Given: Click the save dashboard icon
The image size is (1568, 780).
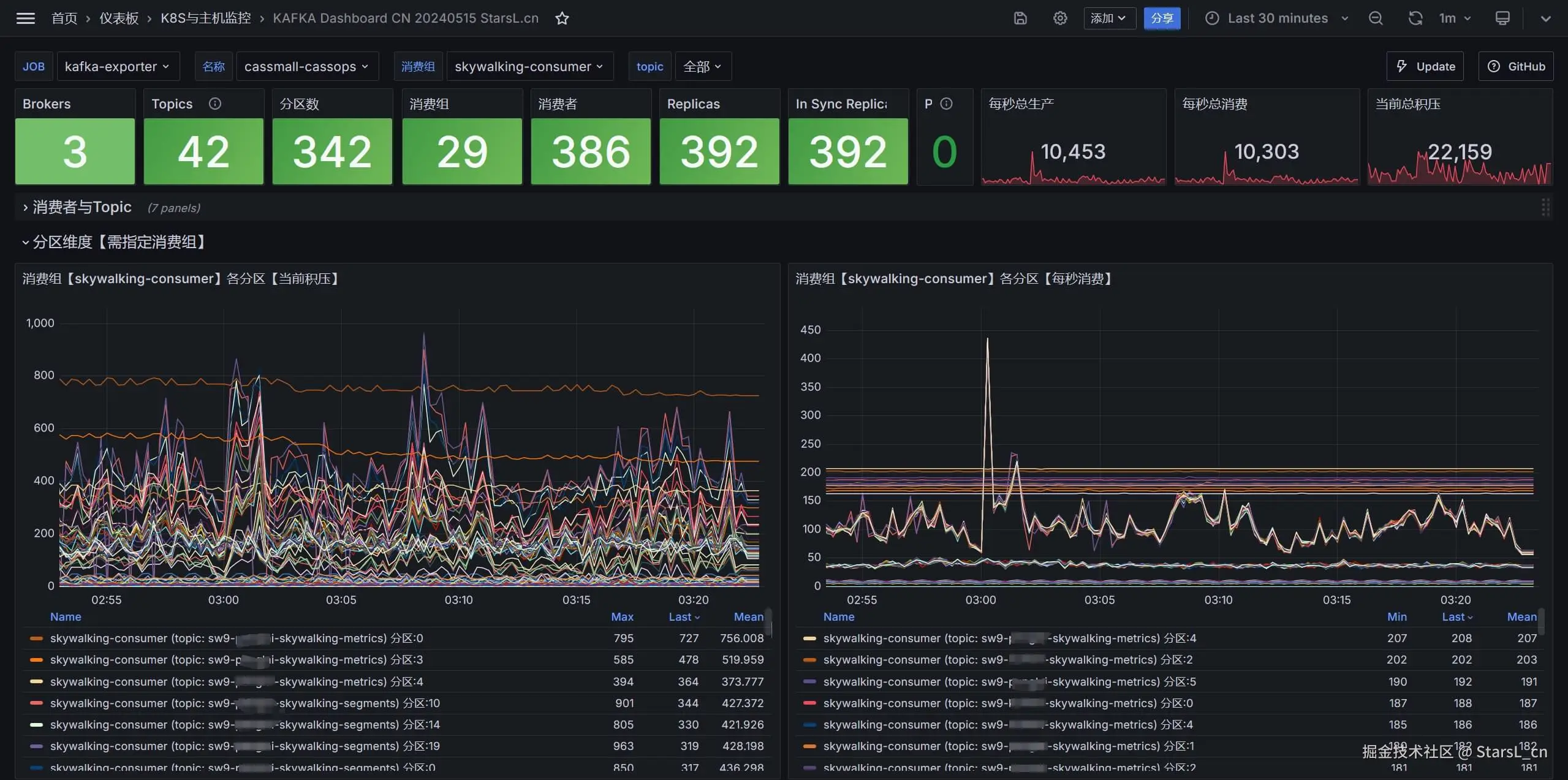Looking at the screenshot, I should [1020, 18].
